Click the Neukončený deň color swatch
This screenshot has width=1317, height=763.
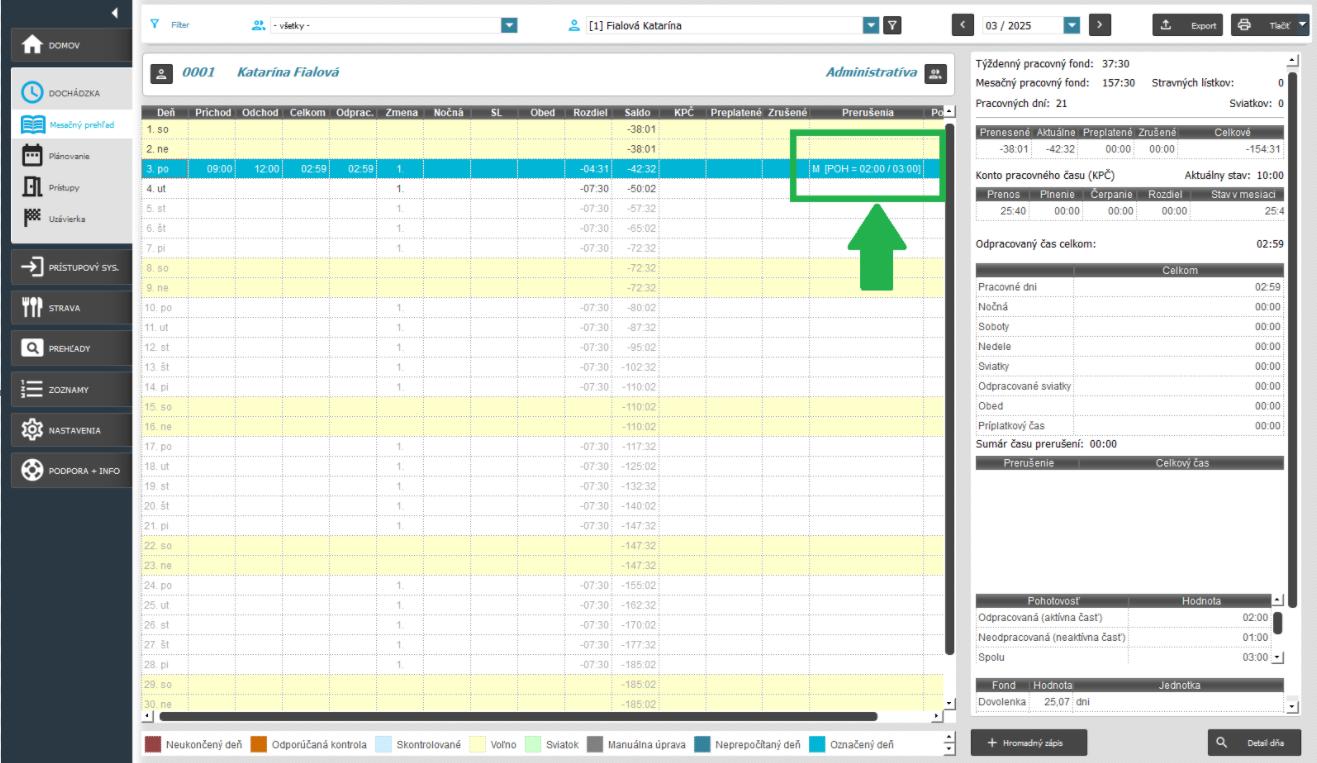[151, 744]
